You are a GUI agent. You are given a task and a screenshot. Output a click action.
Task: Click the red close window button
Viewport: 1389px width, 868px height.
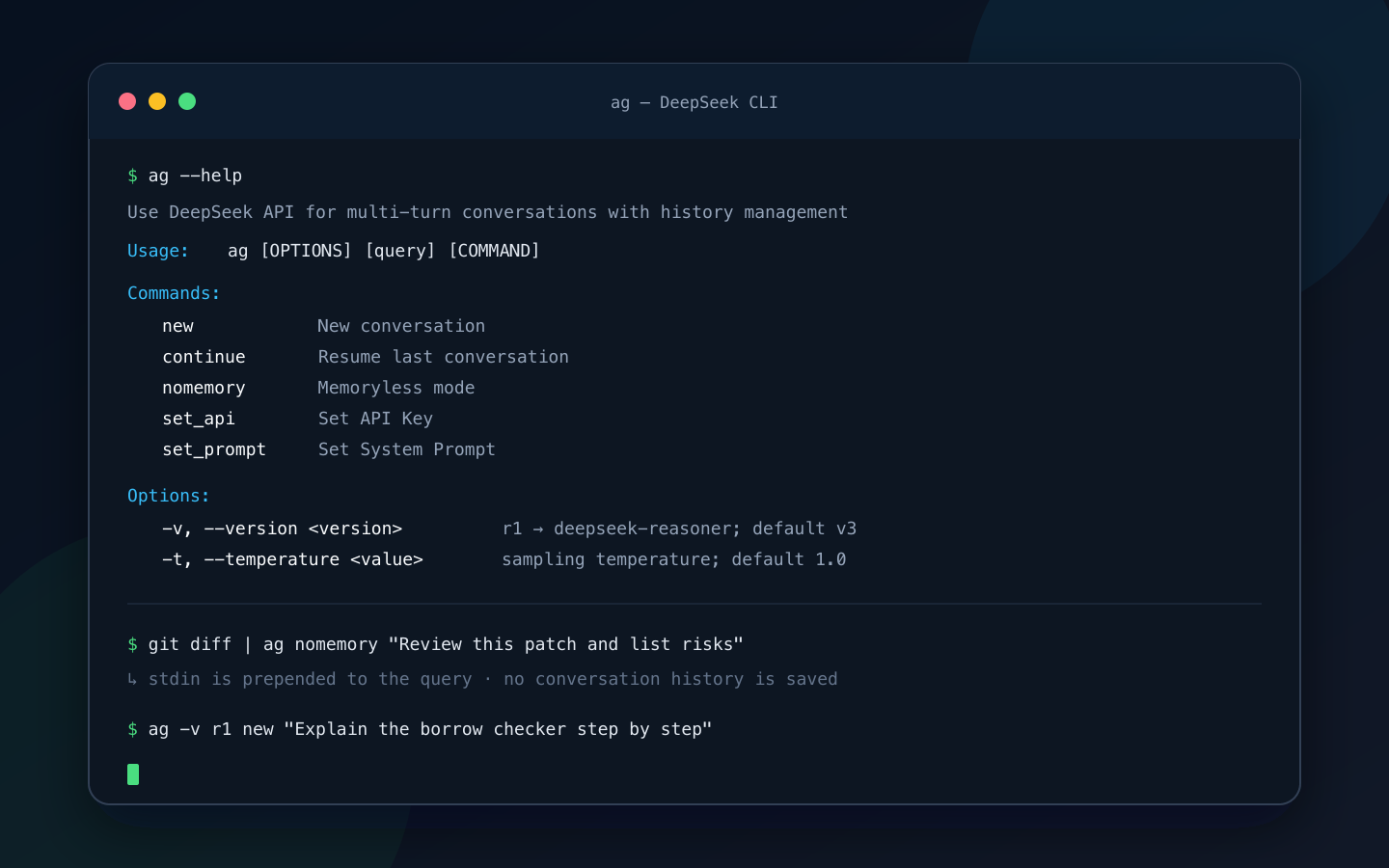pos(127,101)
